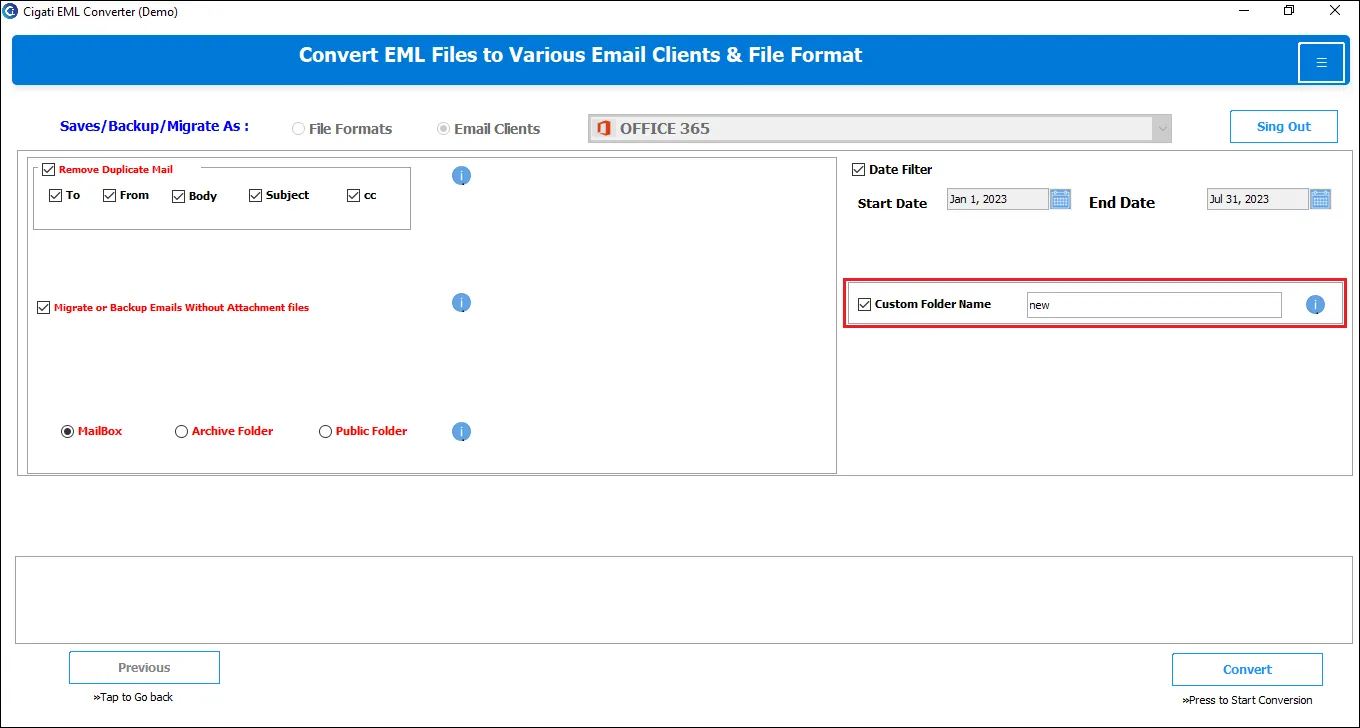The image size is (1360, 728).
Task: Open the End Date calendar picker icon
Action: 1320,199
